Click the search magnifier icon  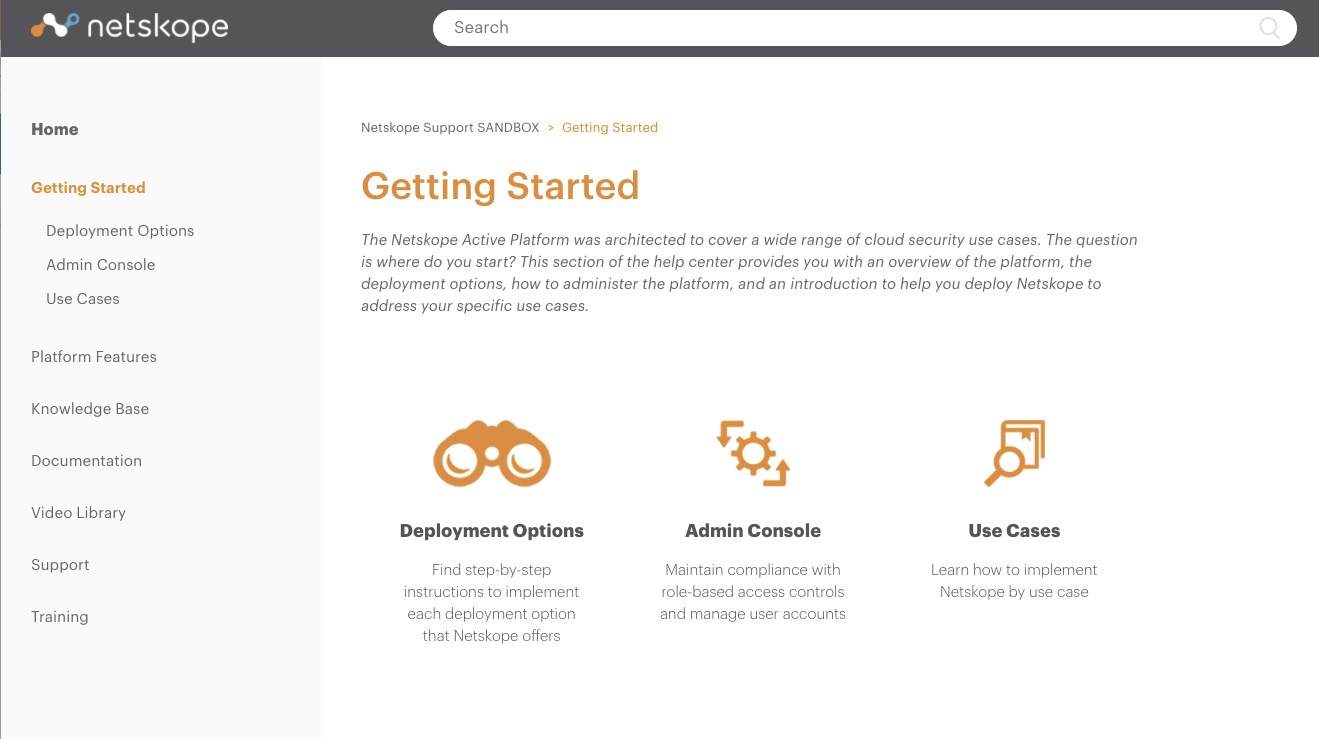[1269, 28]
